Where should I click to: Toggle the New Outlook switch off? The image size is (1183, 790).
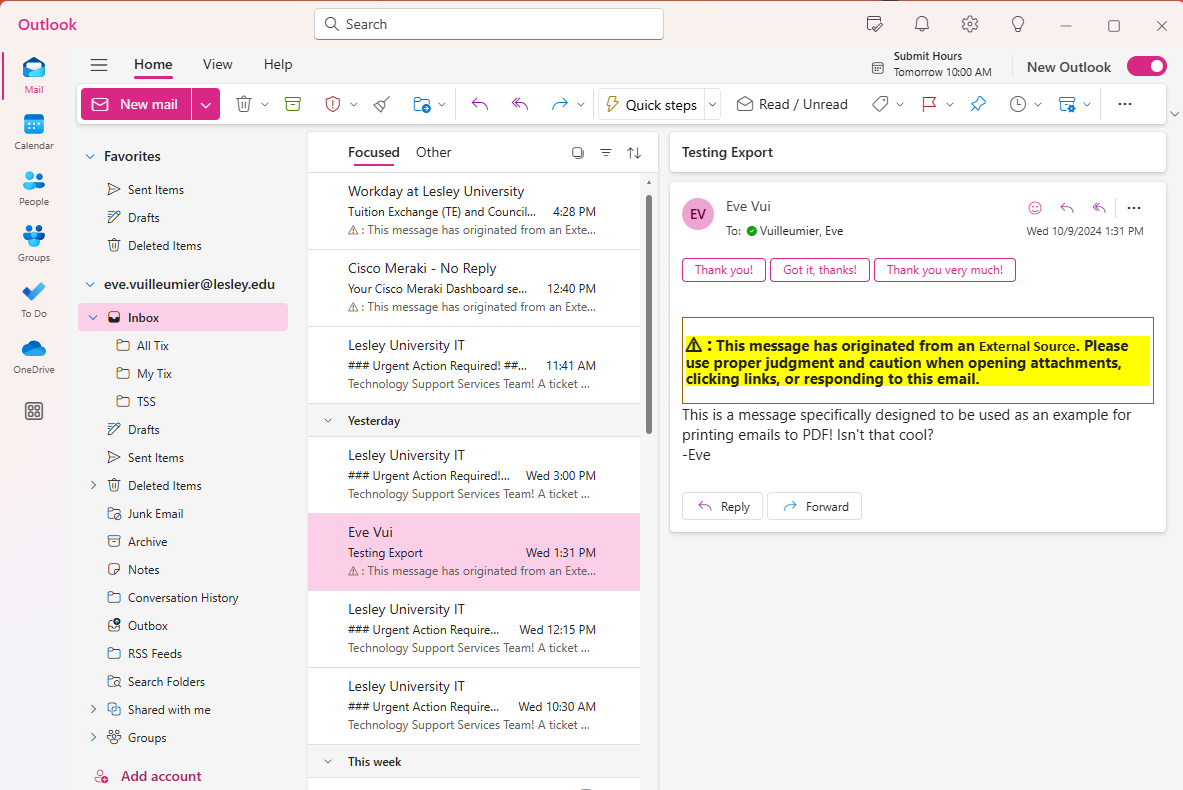pyautogui.click(x=1147, y=66)
